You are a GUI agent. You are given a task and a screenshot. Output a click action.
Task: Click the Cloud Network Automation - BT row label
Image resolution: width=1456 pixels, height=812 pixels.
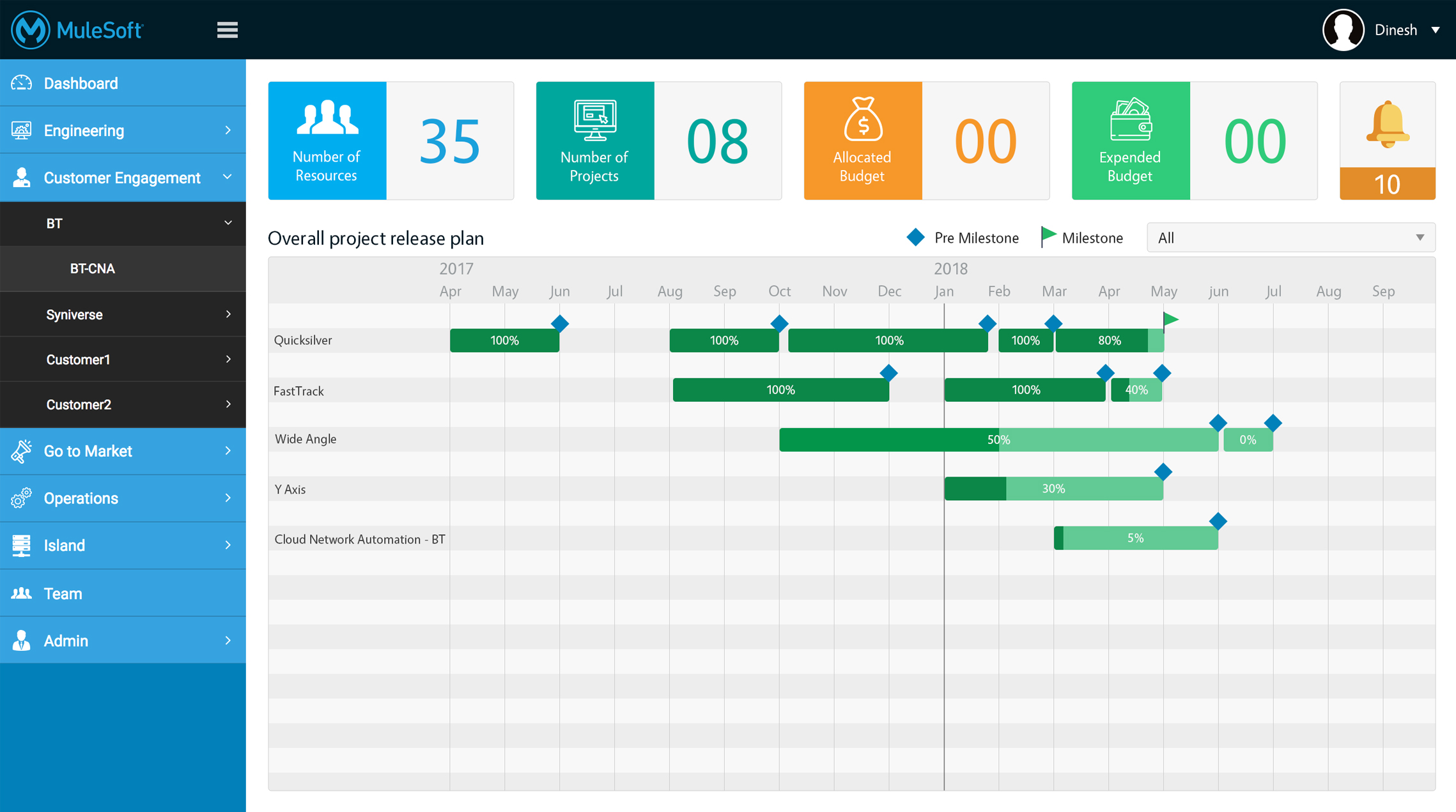[x=360, y=539]
